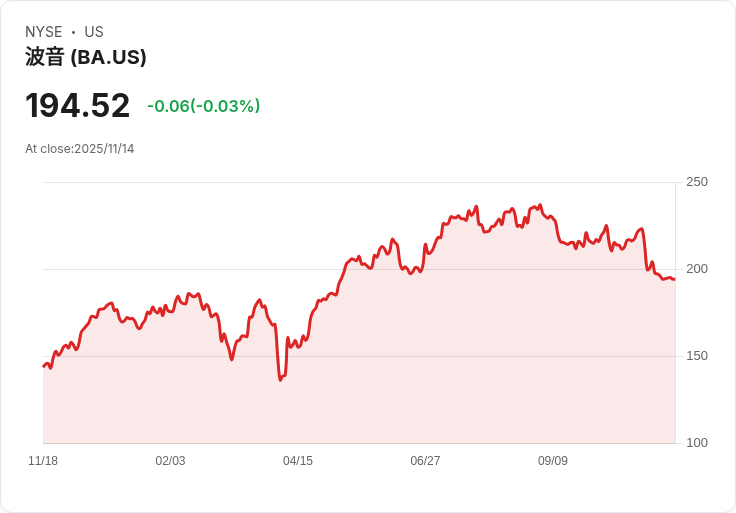The width and height of the screenshot is (736, 513).
Task: Click the 250 y-axis label
Action: [x=697, y=182]
